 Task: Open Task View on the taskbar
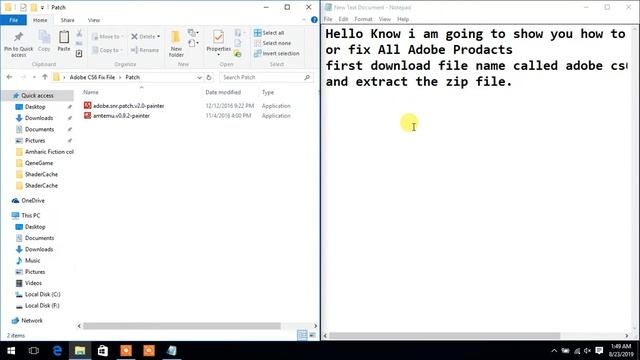pos(34,351)
